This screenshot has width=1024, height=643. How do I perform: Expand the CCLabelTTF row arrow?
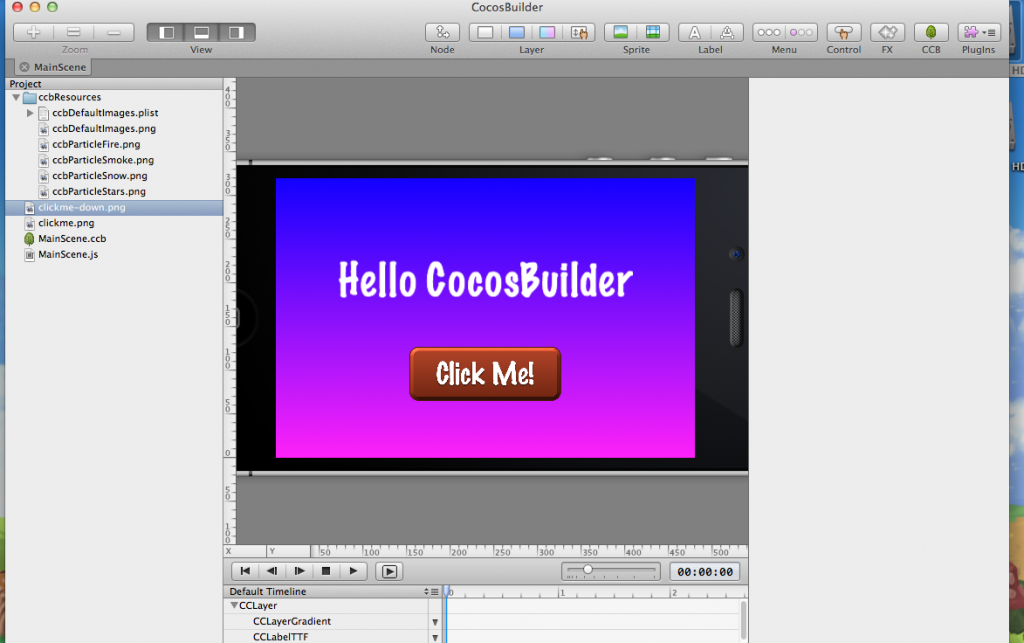click(435, 638)
